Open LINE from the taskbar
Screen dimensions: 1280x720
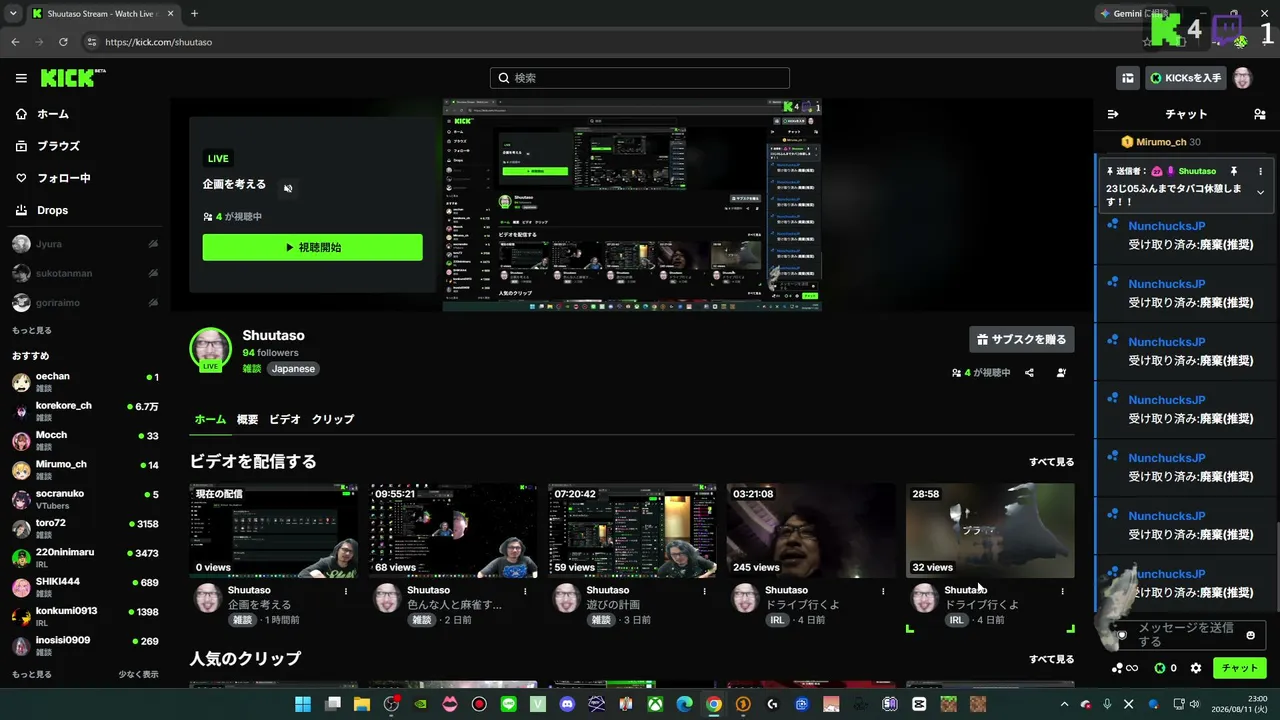click(x=508, y=704)
